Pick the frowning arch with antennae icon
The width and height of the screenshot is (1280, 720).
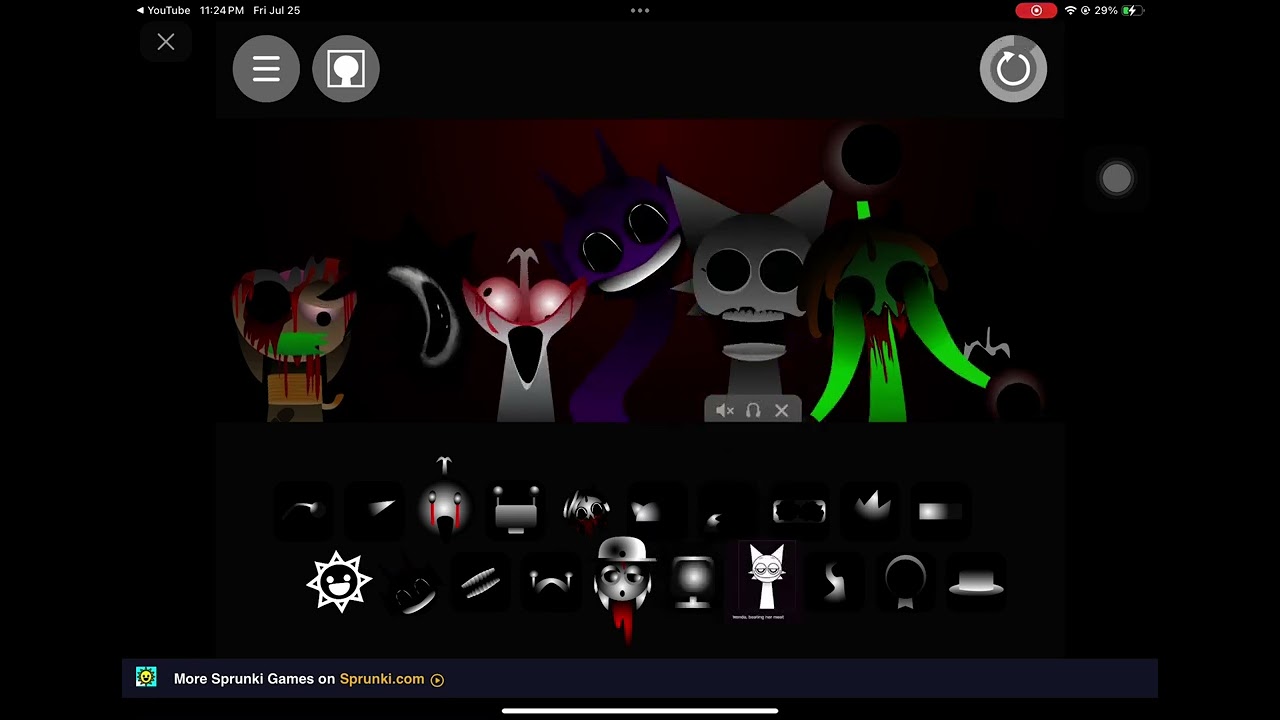pos(551,582)
